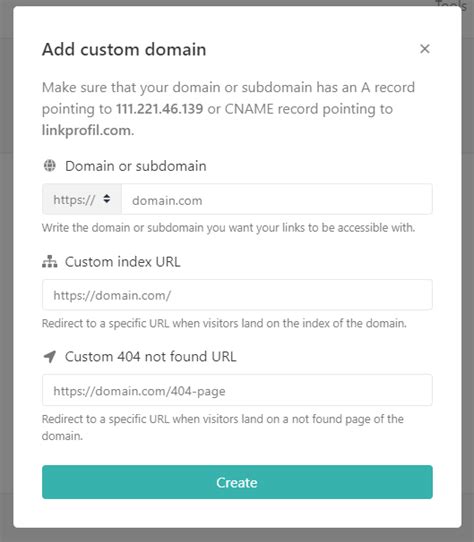Click the hint about not found page redirect

click(x=223, y=427)
